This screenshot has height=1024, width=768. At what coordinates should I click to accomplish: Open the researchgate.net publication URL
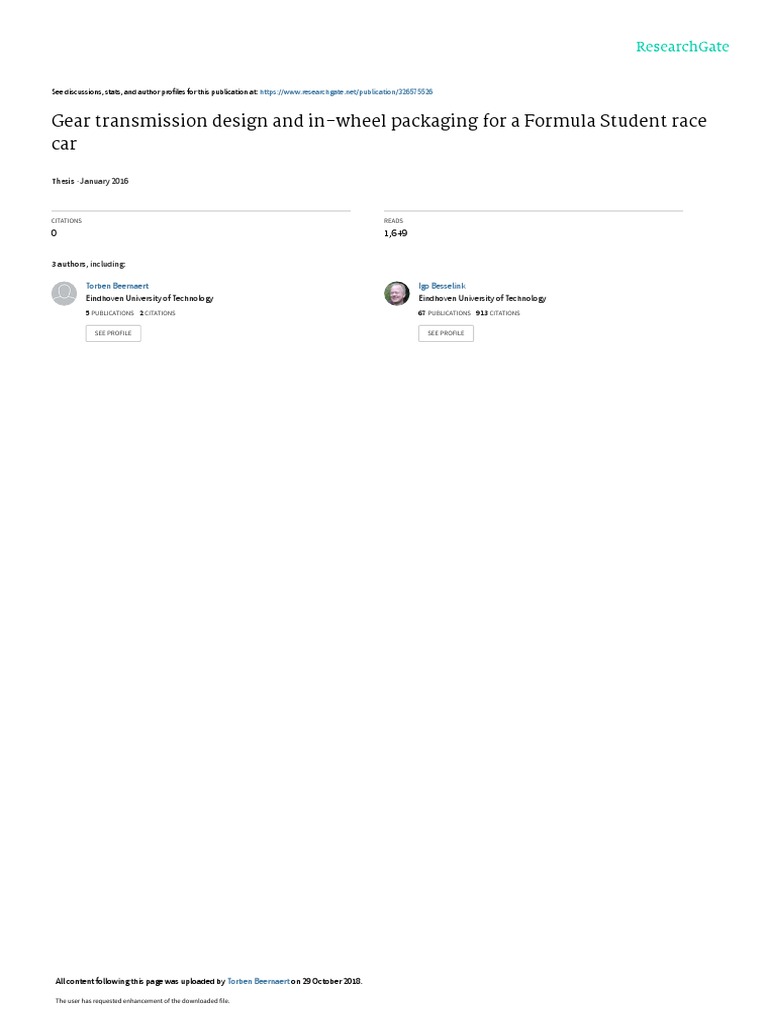coord(346,92)
